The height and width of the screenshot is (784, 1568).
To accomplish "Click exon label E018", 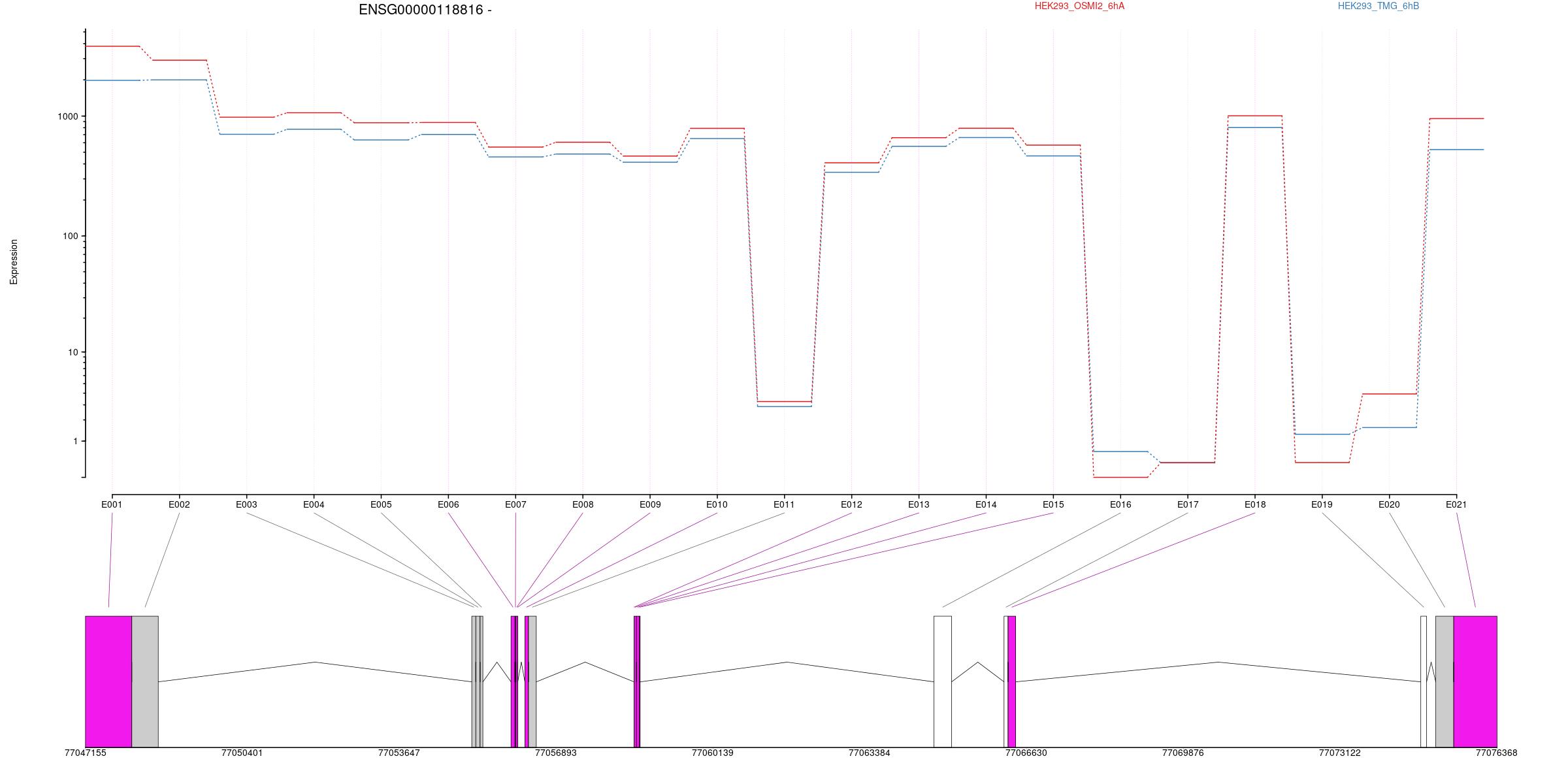I will tap(1255, 504).
